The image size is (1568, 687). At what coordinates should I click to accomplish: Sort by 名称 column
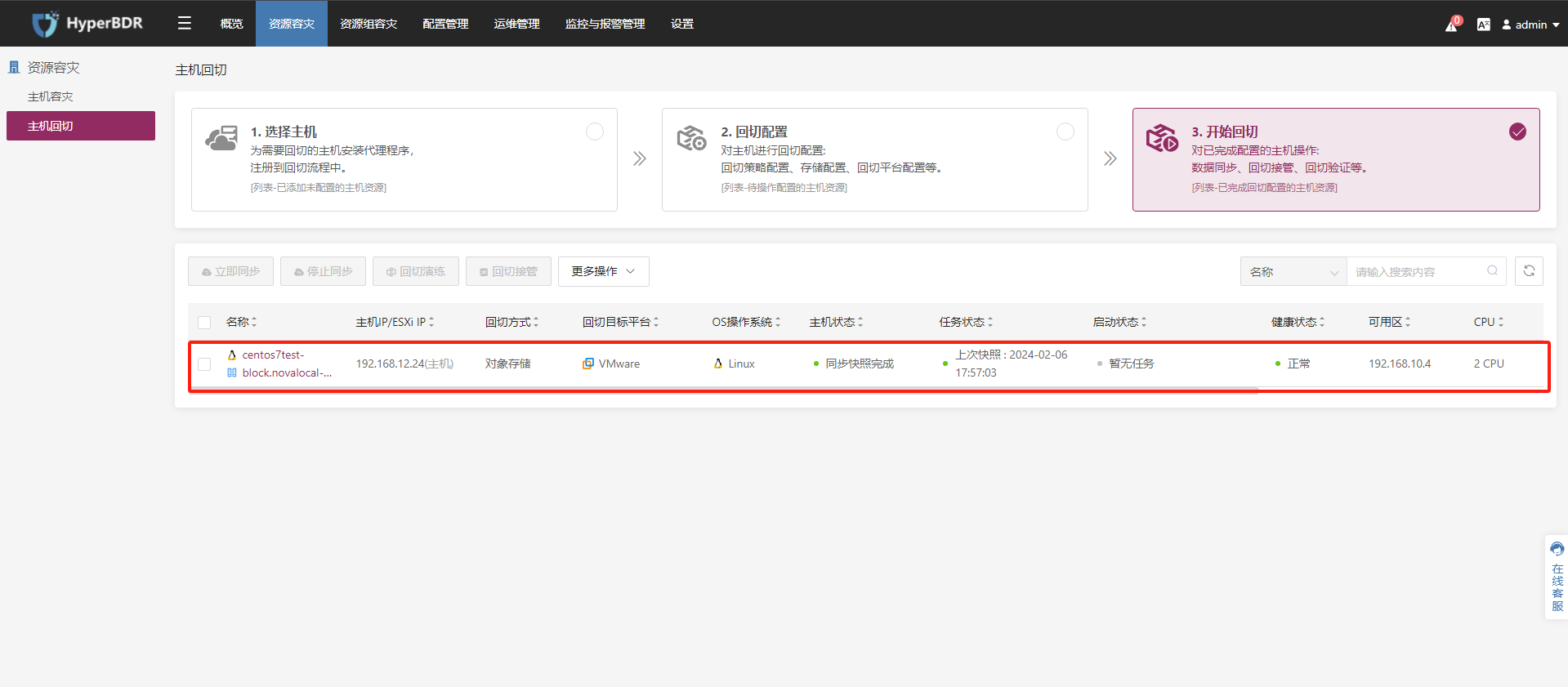point(254,322)
